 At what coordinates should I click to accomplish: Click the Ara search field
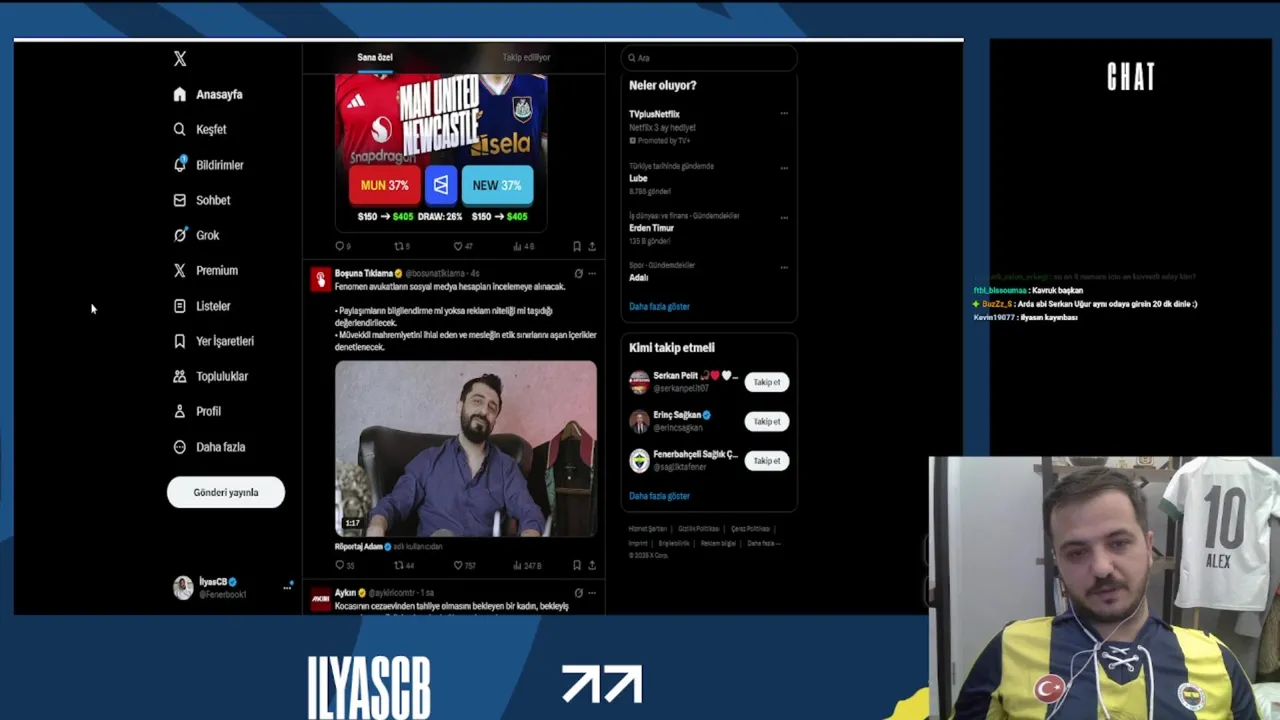click(x=709, y=58)
